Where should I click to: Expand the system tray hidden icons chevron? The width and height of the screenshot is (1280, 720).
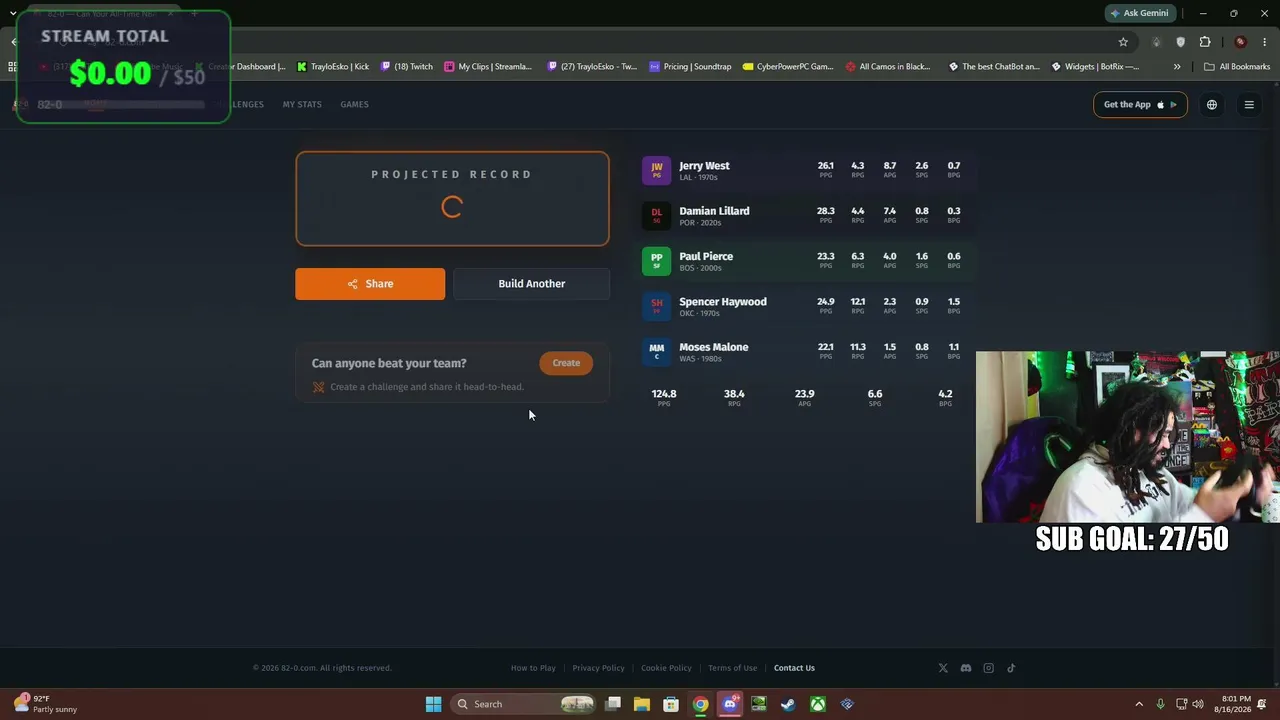1139,704
